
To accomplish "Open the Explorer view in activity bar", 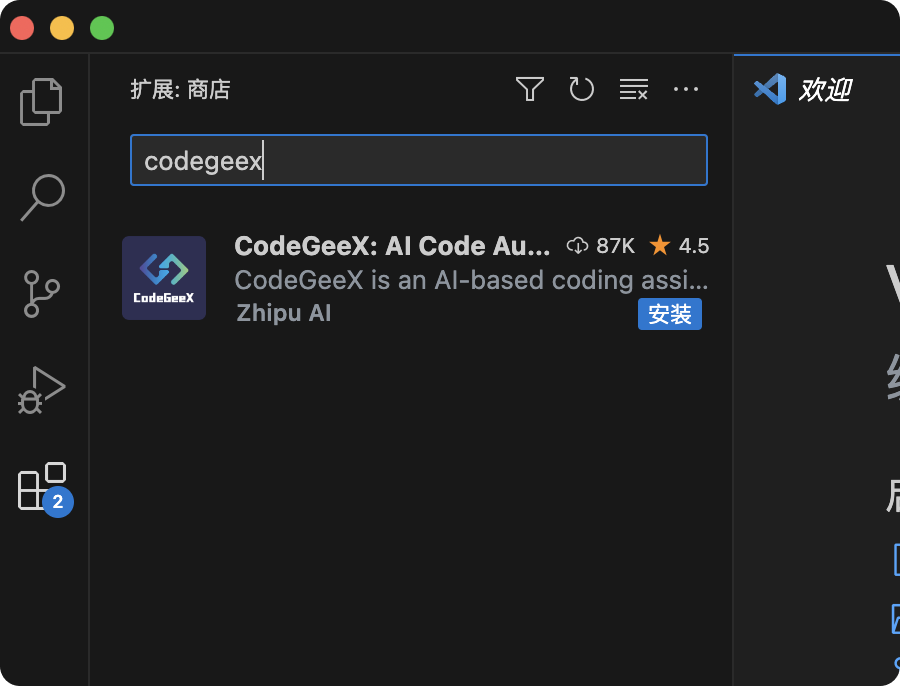I will click(42, 101).
